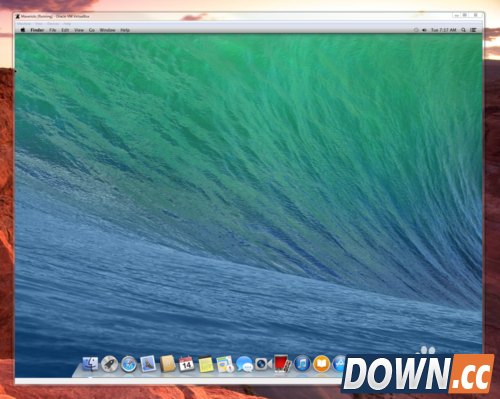Launch Launchpad rocket icon in Dock
Viewport: 500px width, 399px height.
[x=109, y=364]
